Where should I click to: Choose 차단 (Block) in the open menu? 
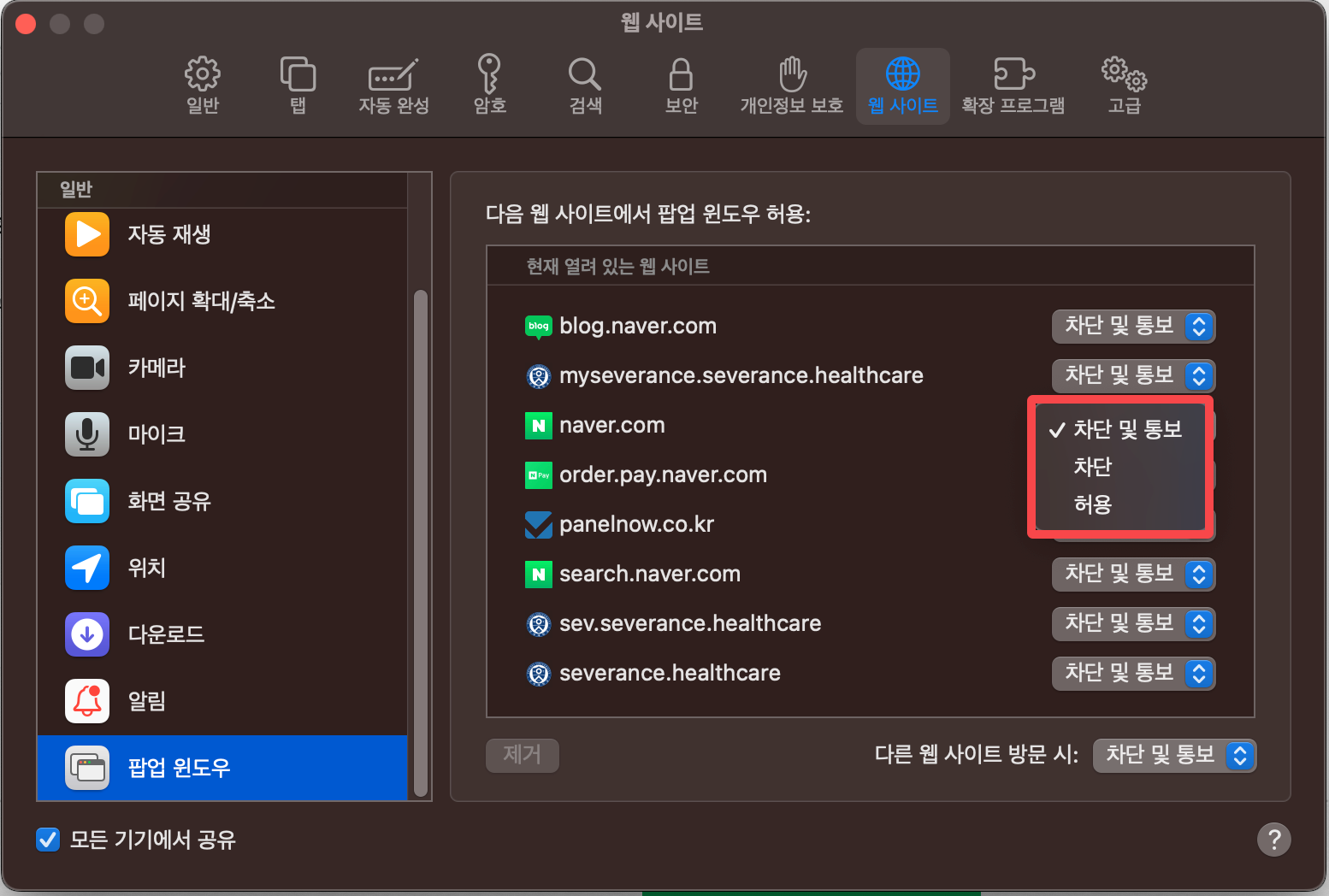tap(1120, 467)
